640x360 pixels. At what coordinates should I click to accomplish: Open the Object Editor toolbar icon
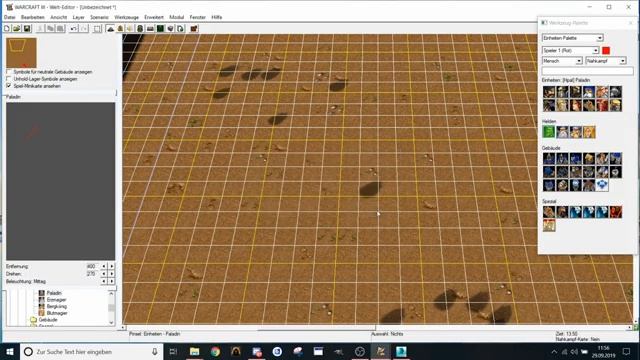point(140,29)
